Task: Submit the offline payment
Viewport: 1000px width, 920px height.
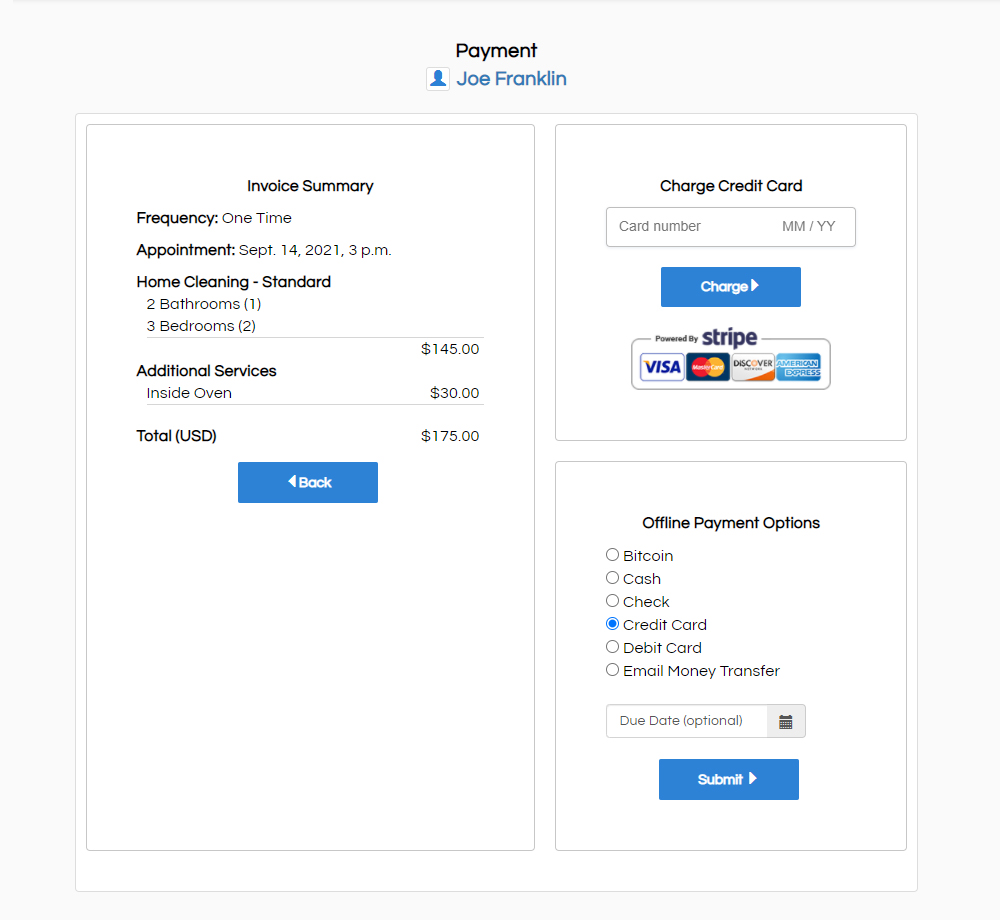Action: 728,779
